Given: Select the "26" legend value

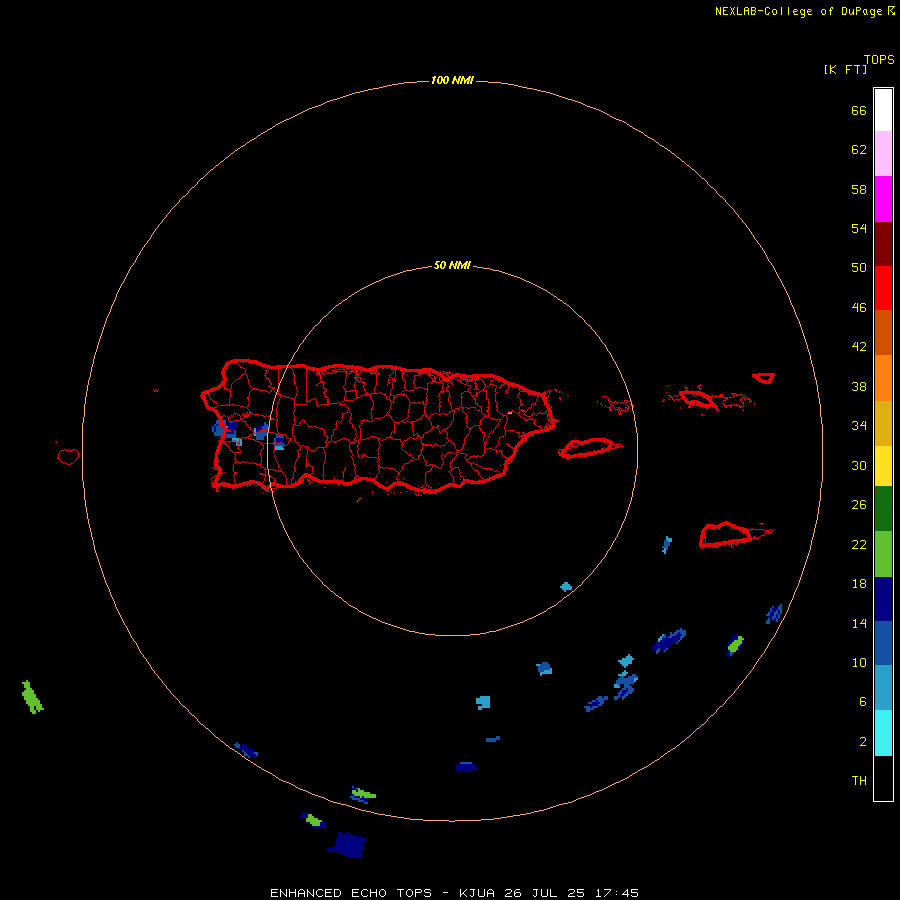Looking at the screenshot, I should [x=859, y=505].
